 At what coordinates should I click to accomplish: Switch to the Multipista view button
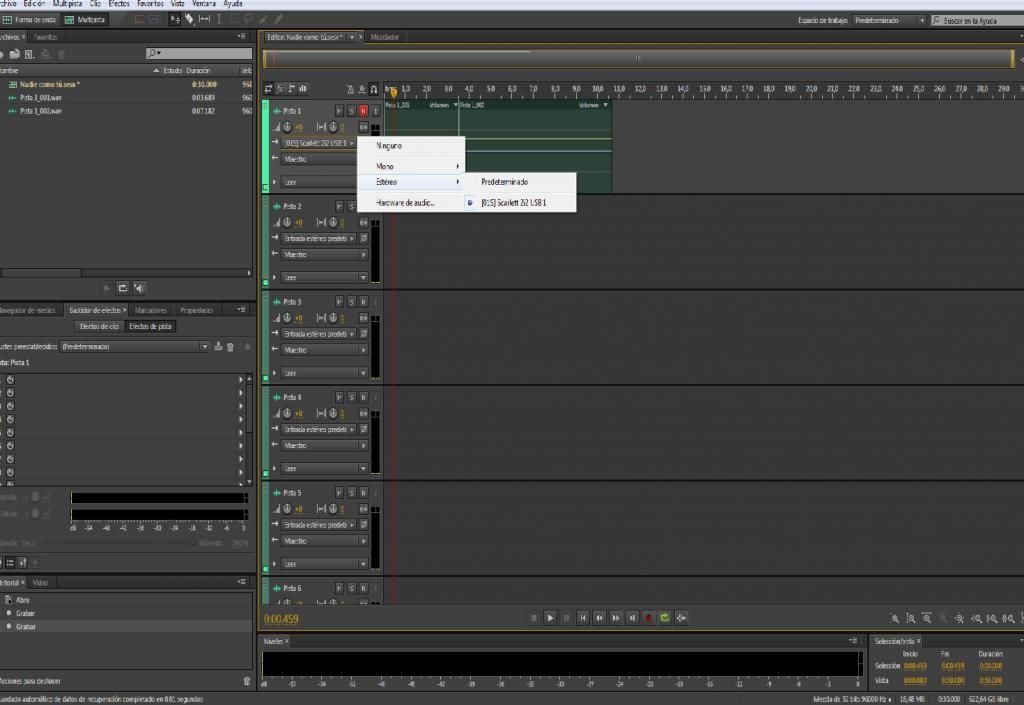83,19
